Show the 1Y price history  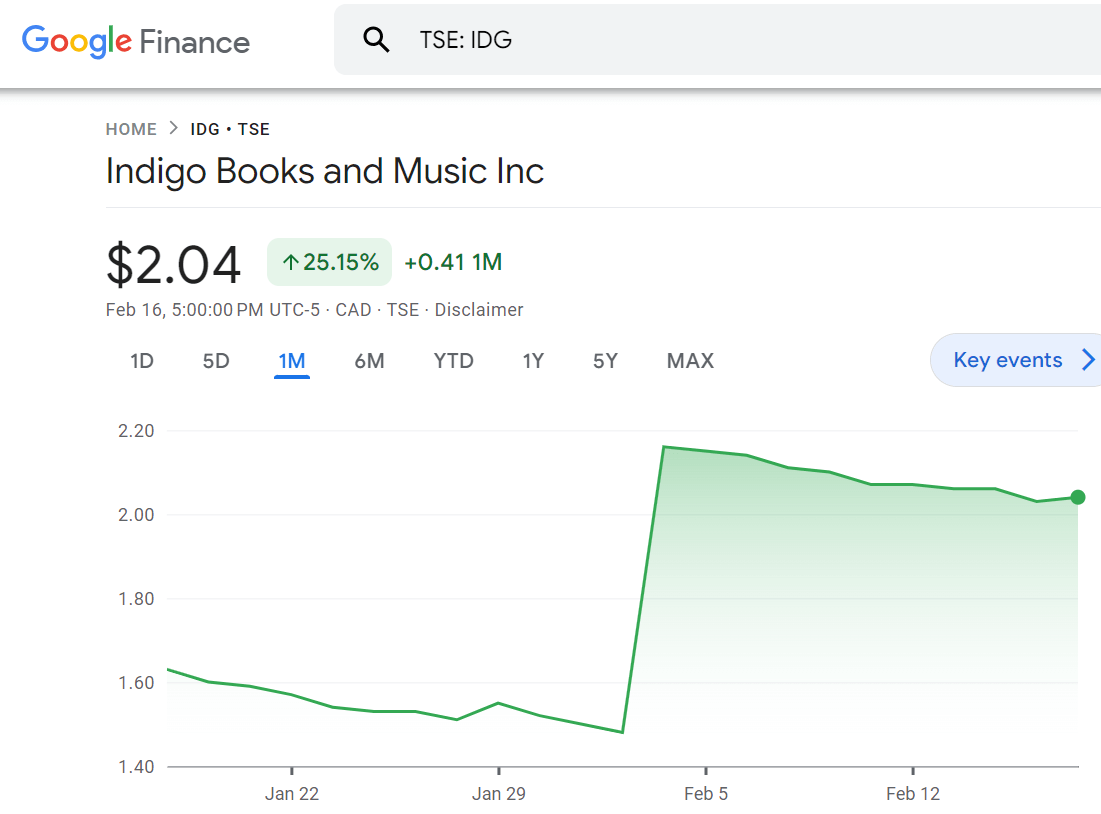tap(533, 361)
